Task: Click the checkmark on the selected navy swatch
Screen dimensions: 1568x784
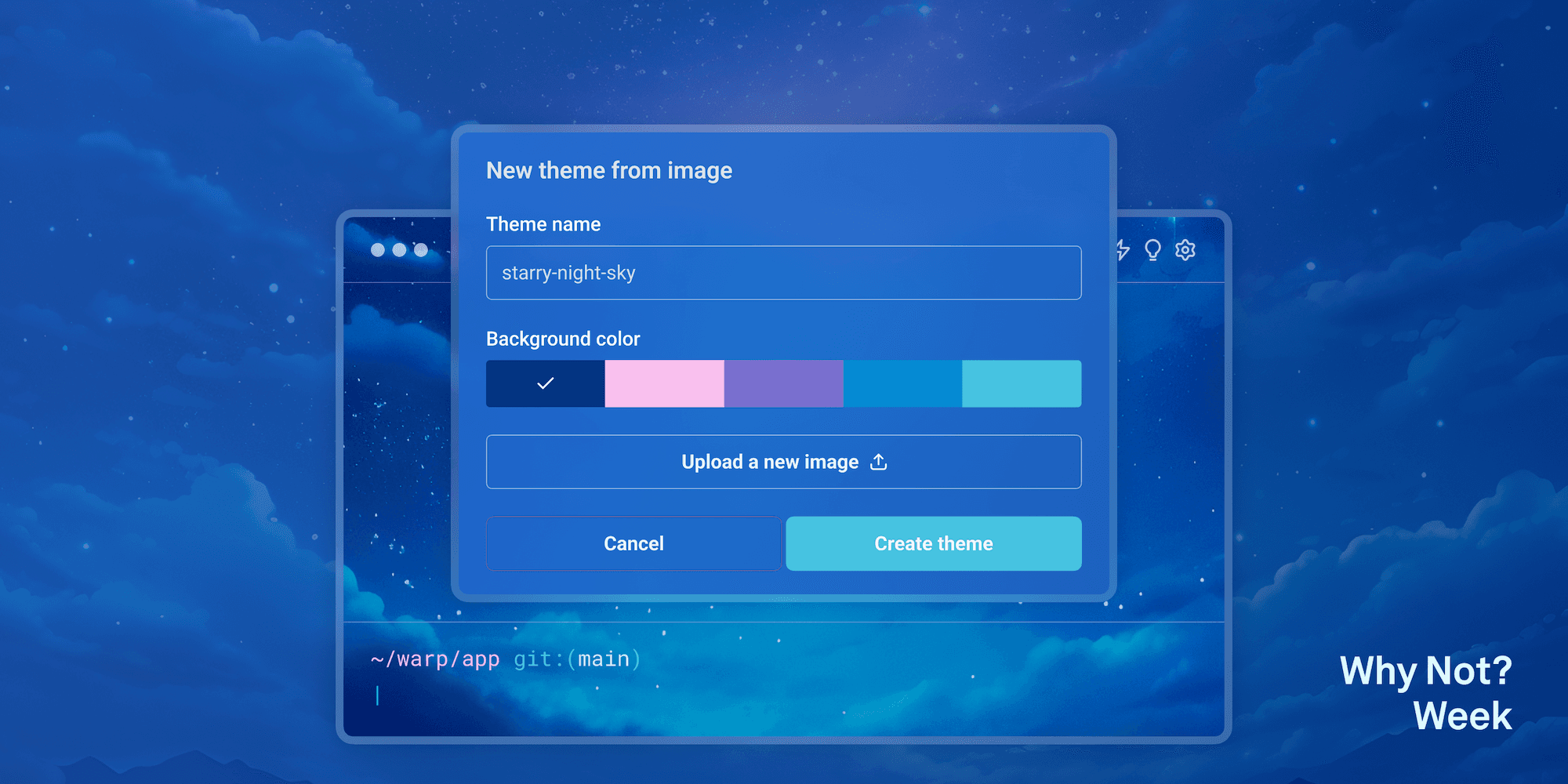Action: (x=546, y=383)
